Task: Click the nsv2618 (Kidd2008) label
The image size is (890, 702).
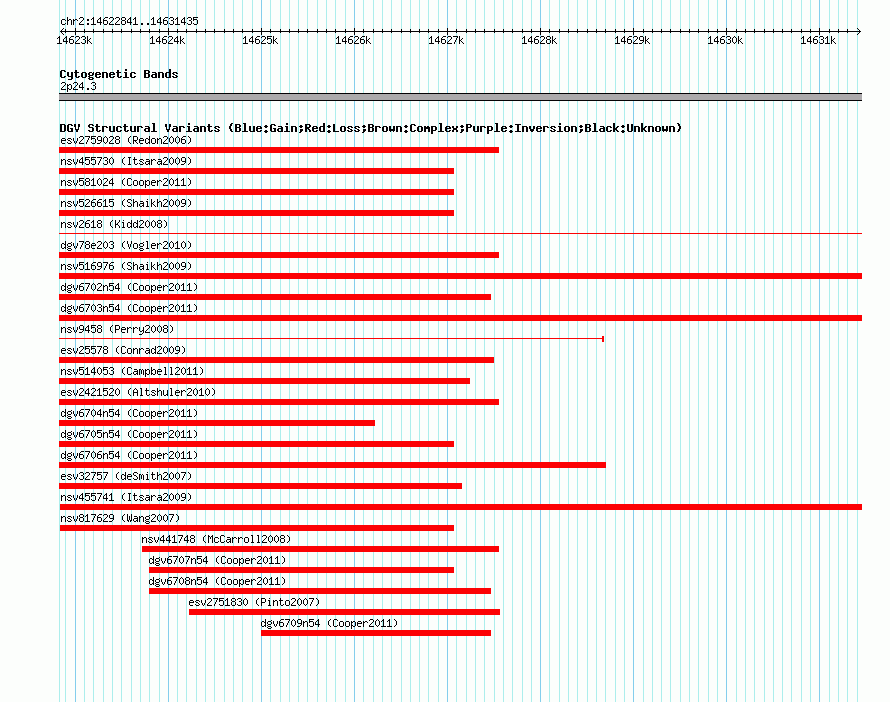Action: coord(114,224)
